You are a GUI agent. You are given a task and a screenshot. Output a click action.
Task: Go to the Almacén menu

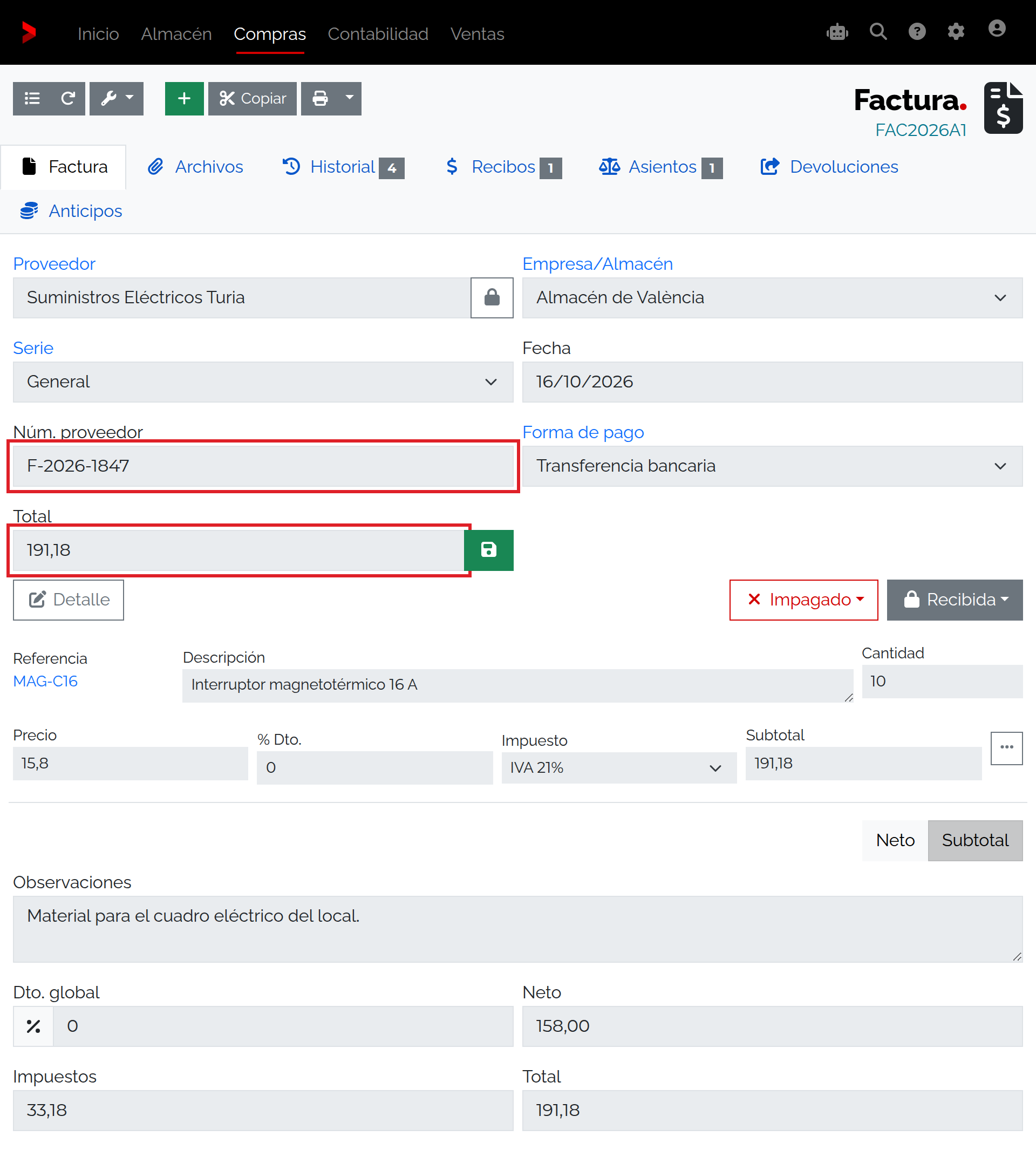coord(176,33)
